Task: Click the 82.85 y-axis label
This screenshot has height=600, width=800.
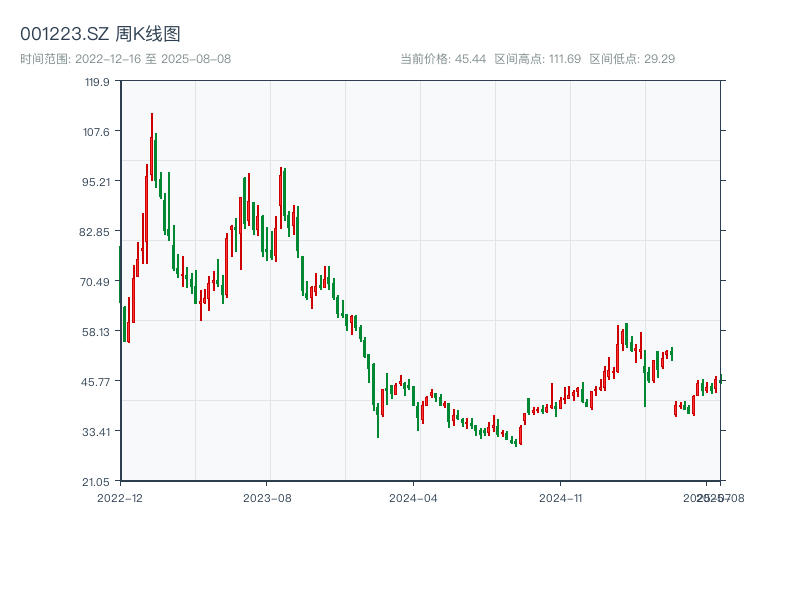Action: click(94, 232)
